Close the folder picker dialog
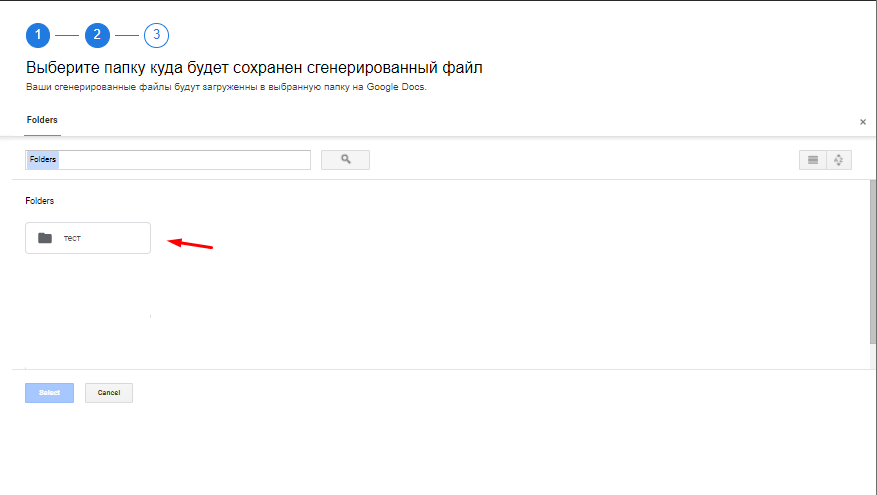The width and height of the screenshot is (877, 495). [x=863, y=122]
